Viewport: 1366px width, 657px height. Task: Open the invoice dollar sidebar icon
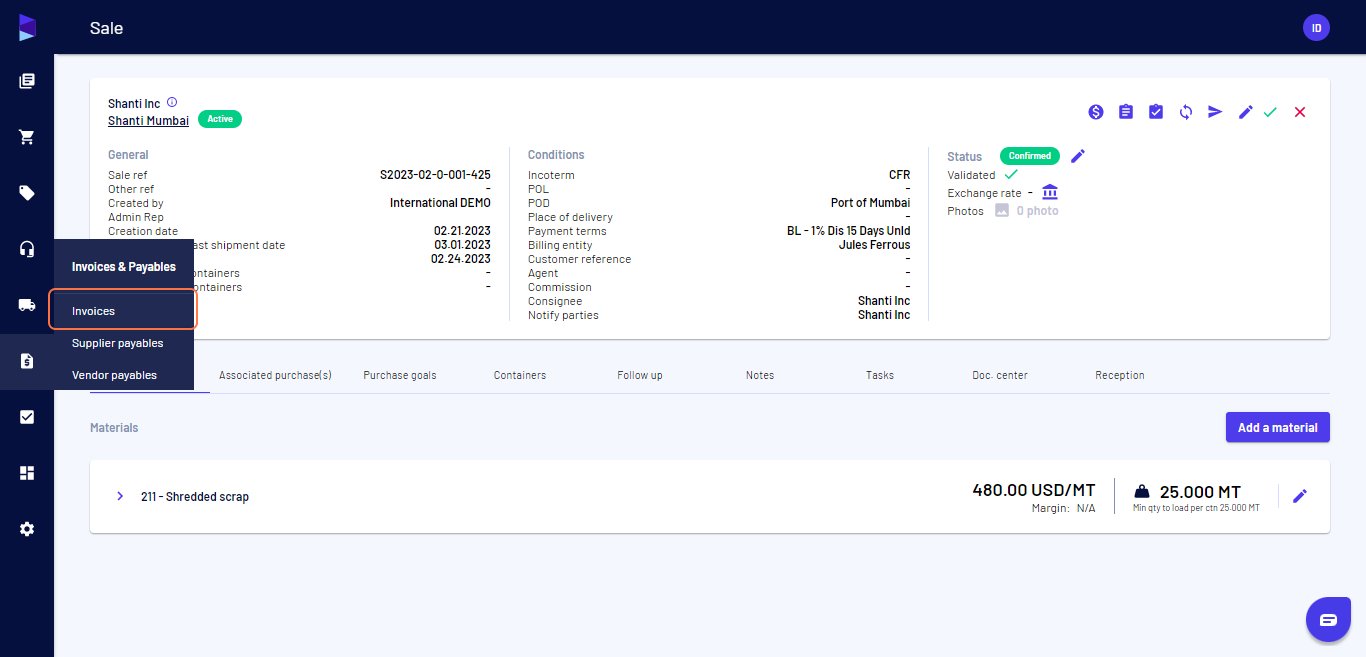click(27, 361)
